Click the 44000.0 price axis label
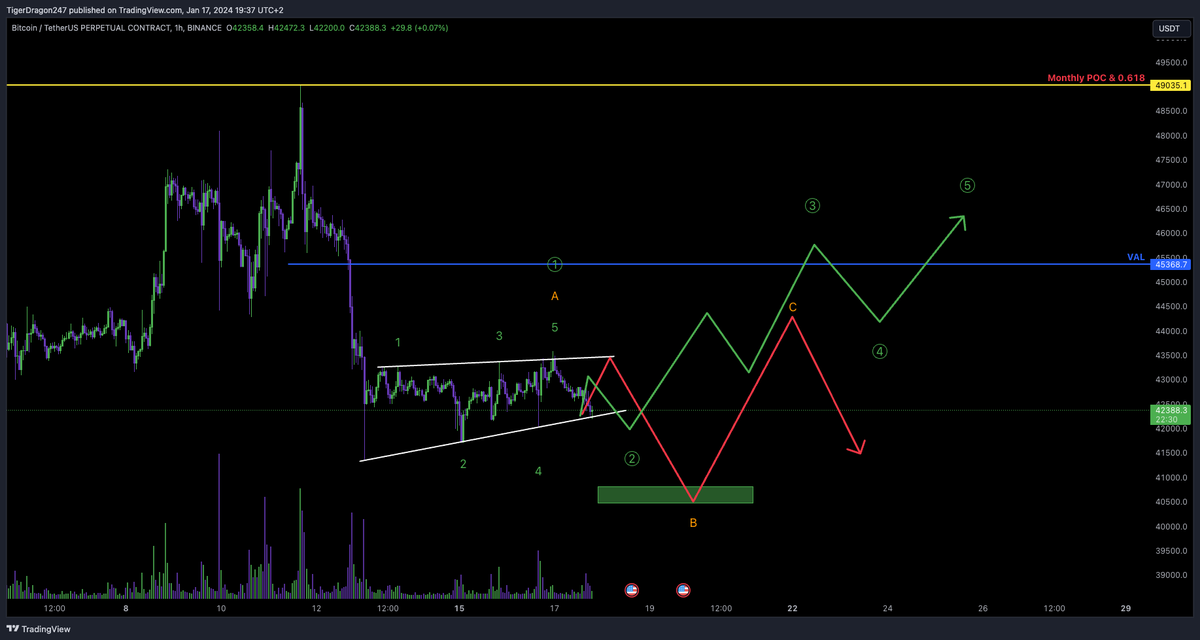This screenshot has width=1200, height=640. [x=1170, y=331]
